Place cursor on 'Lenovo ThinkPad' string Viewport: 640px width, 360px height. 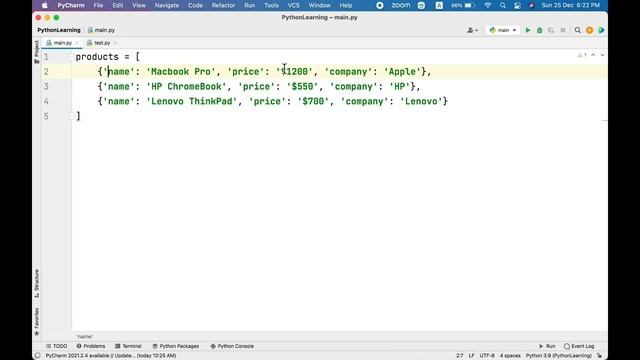click(191, 102)
